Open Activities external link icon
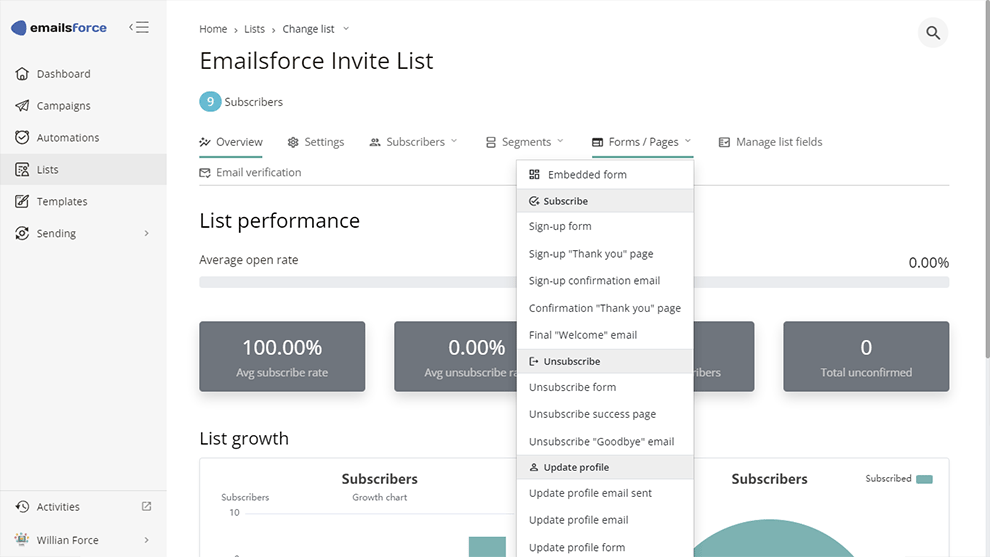This screenshot has width=990, height=557. pyautogui.click(x=146, y=506)
